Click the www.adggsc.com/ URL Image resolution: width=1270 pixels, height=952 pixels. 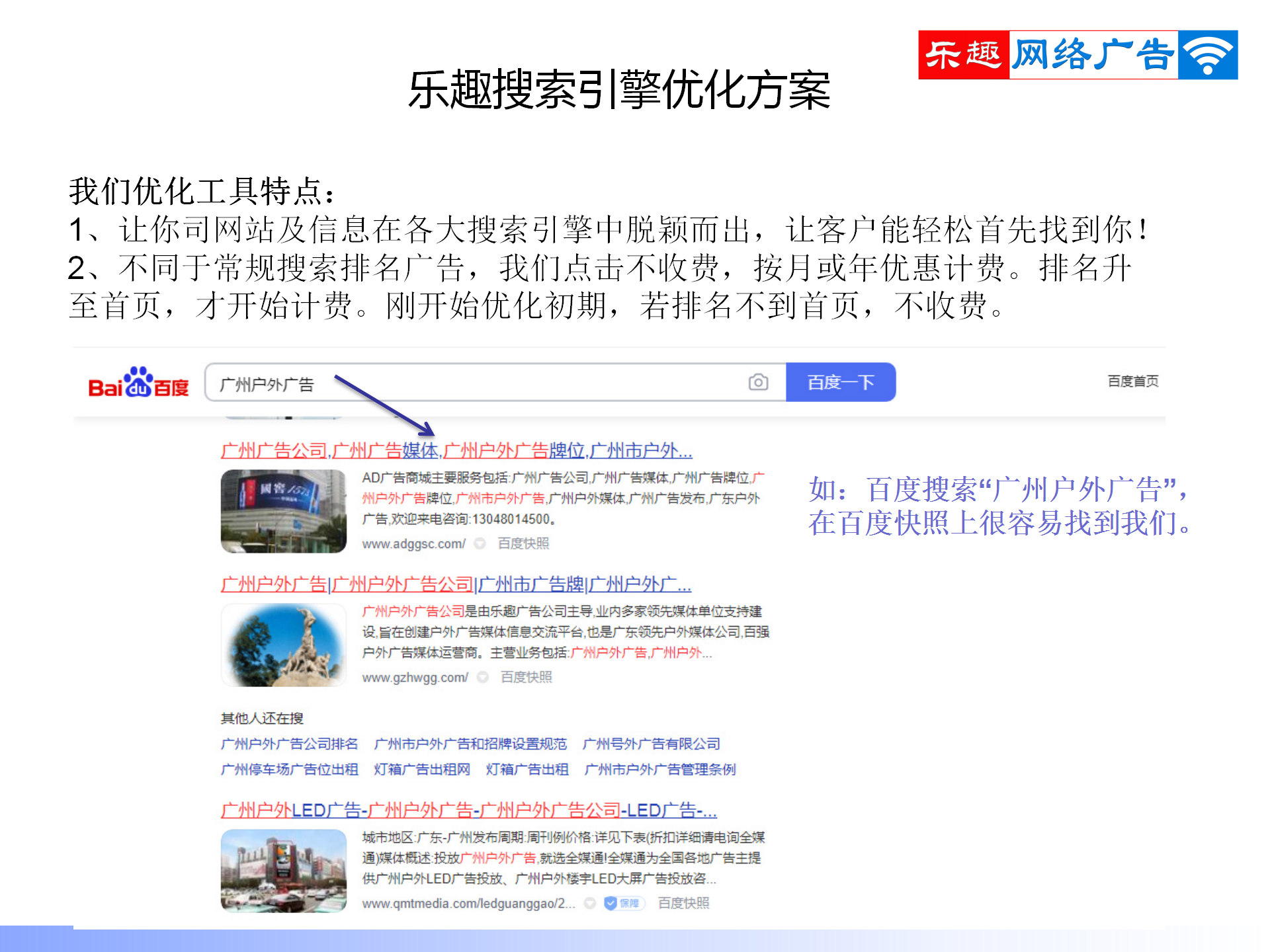pyautogui.click(x=413, y=543)
